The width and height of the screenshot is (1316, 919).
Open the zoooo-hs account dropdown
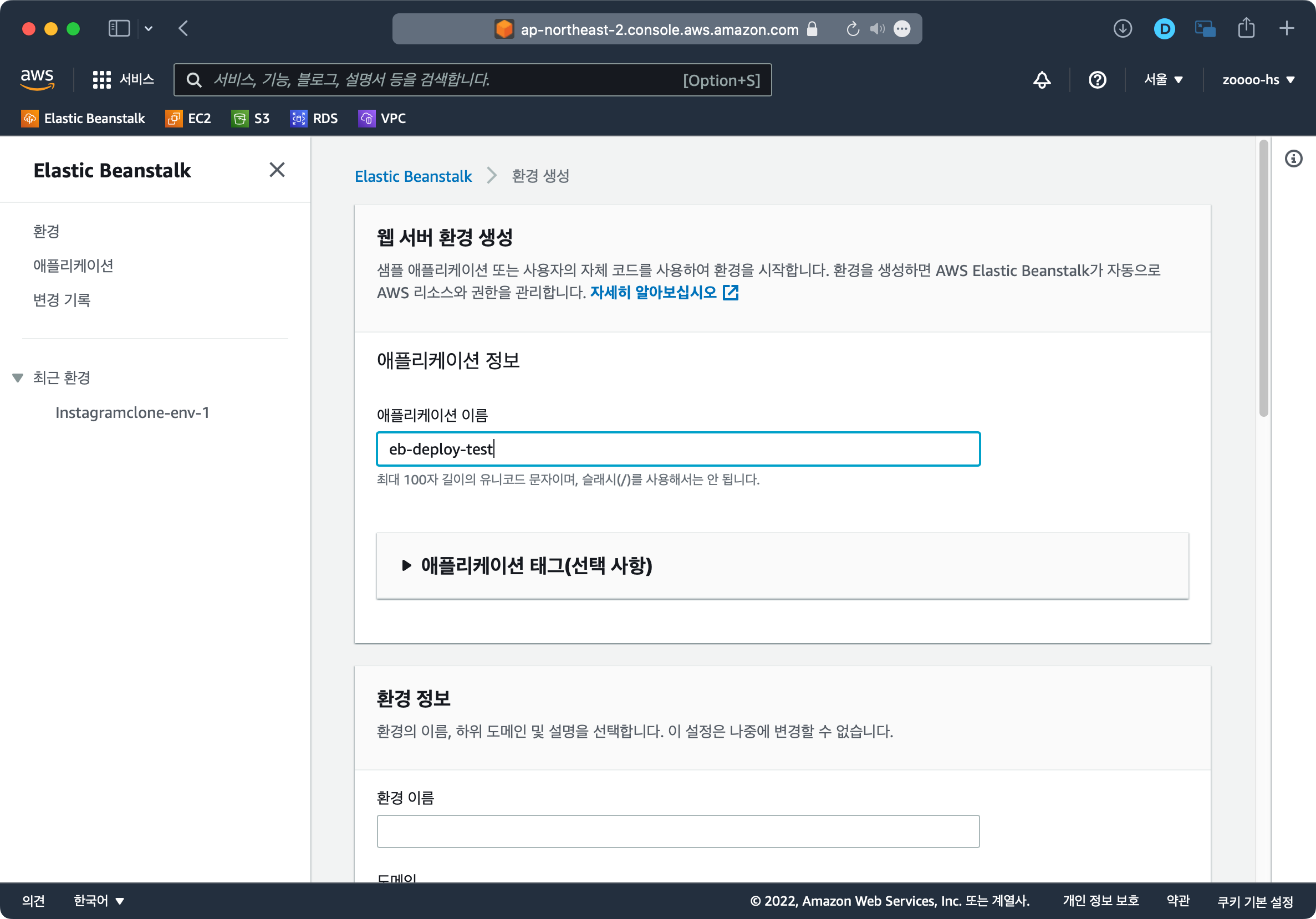[x=1258, y=80]
